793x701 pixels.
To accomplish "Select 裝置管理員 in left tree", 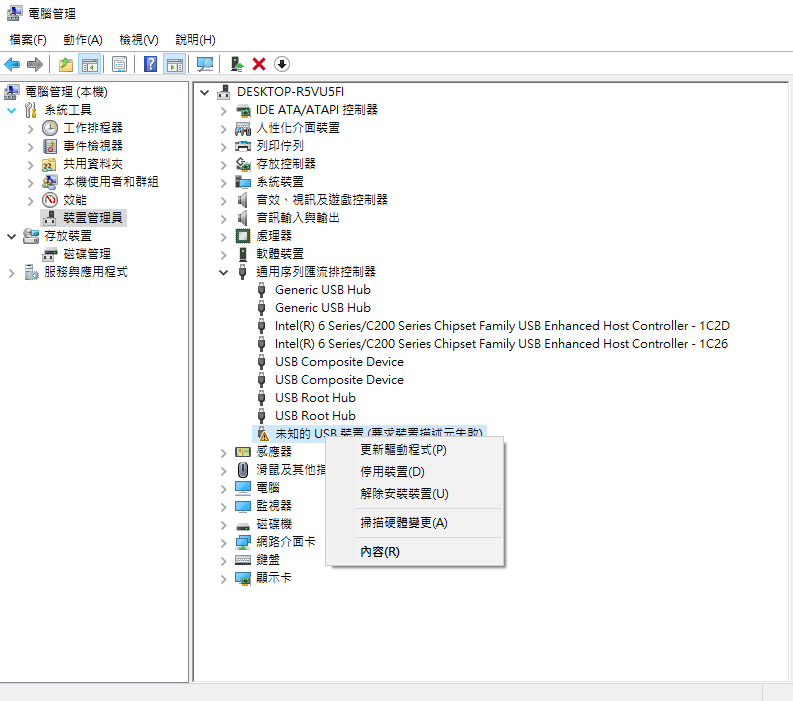I will point(93,218).
